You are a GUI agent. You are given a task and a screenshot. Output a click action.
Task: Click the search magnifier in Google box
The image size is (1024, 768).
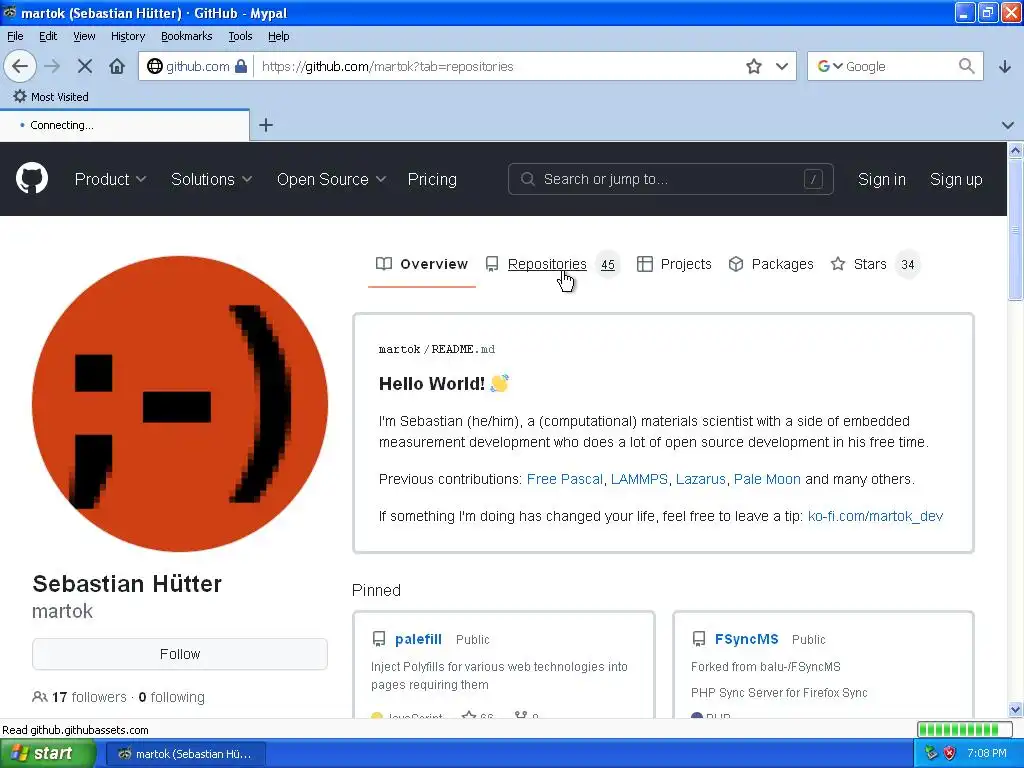pos(967,66)
